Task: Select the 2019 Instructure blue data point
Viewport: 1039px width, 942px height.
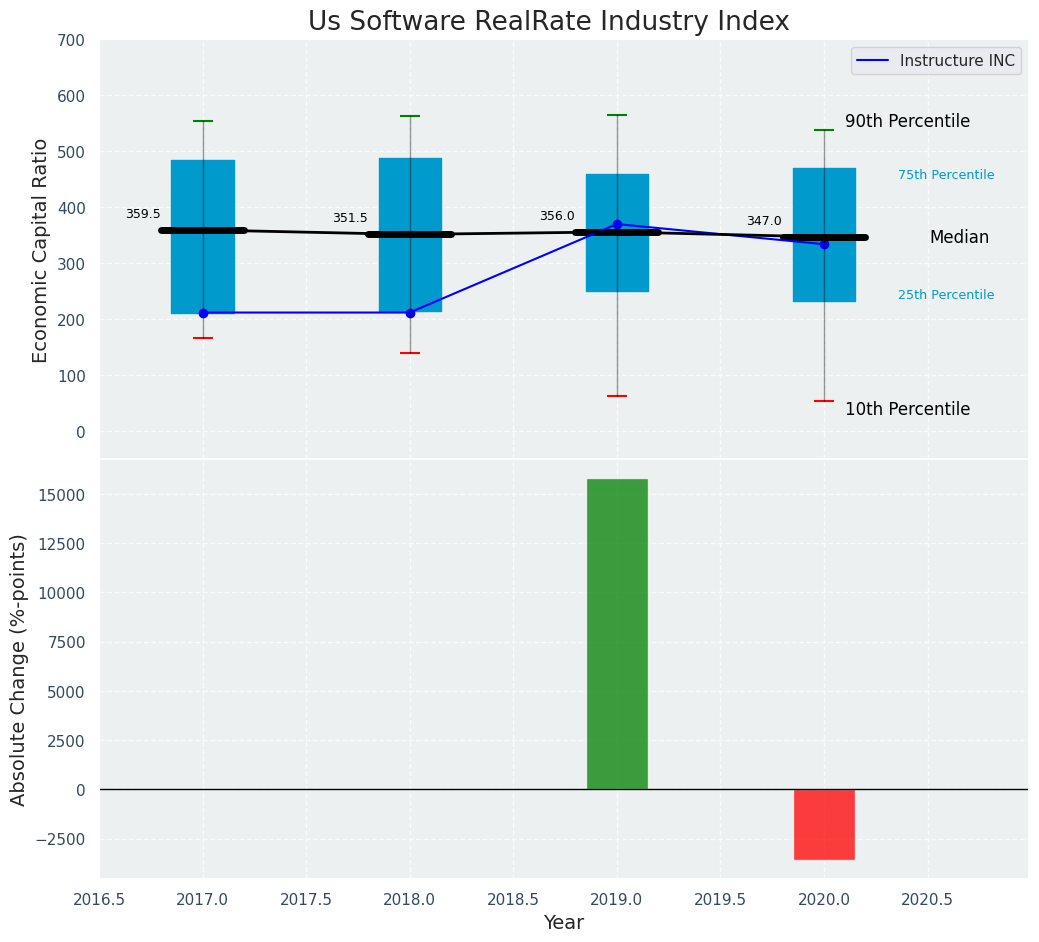Action: coord(617,224)
